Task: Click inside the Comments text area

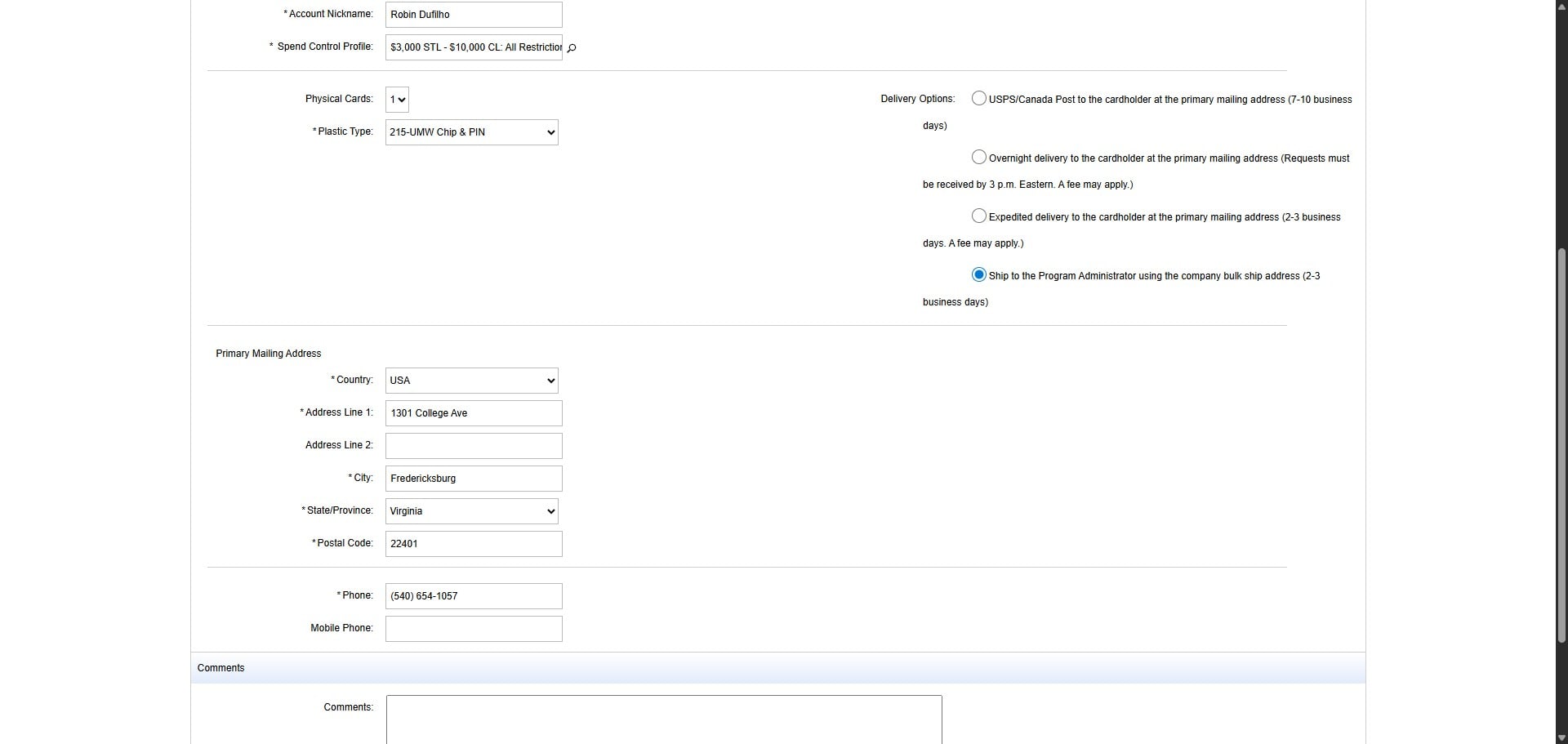Action: coord(663,719)
